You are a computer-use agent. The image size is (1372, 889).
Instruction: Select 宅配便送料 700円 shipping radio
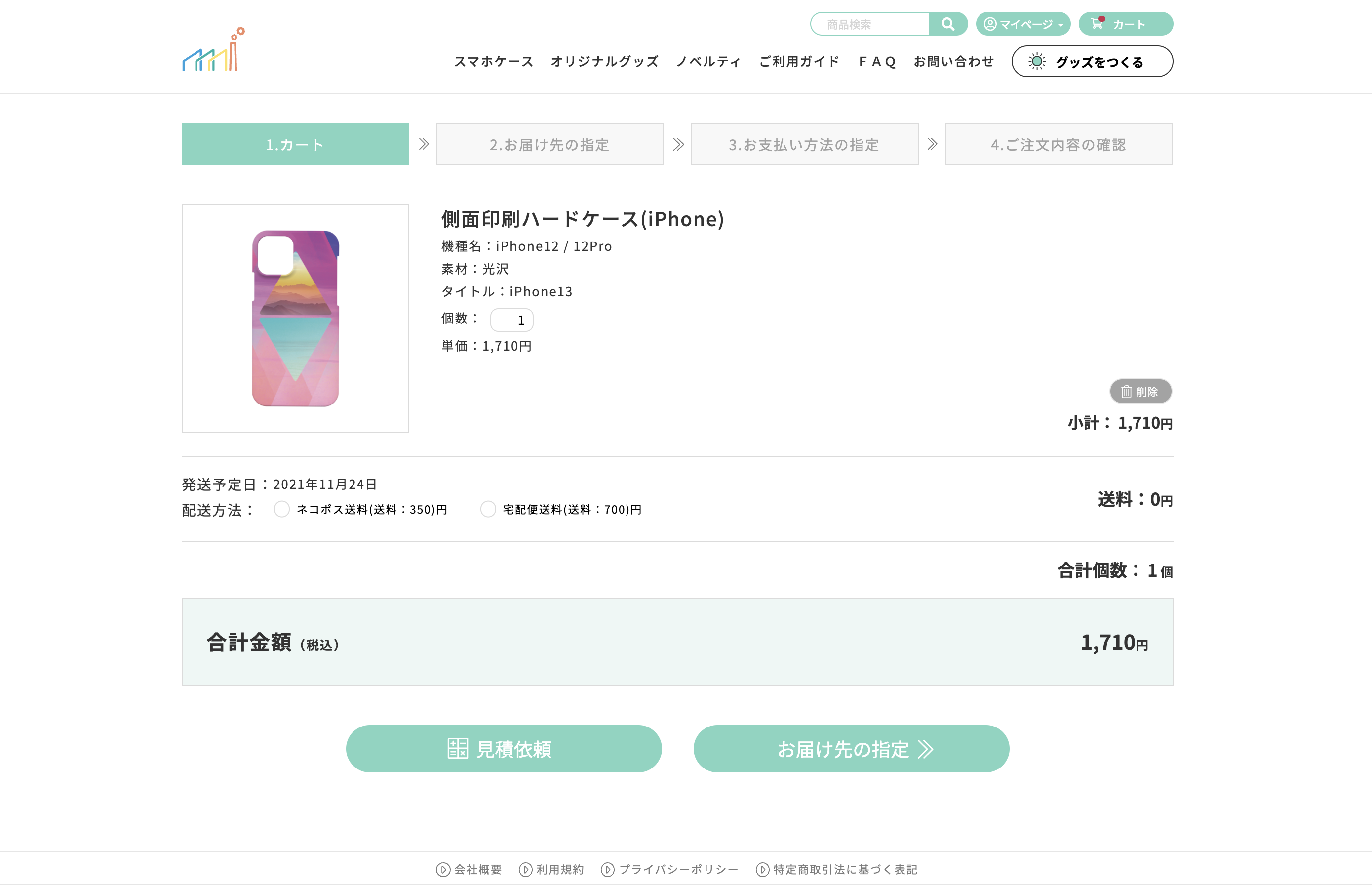coord(488,509)
